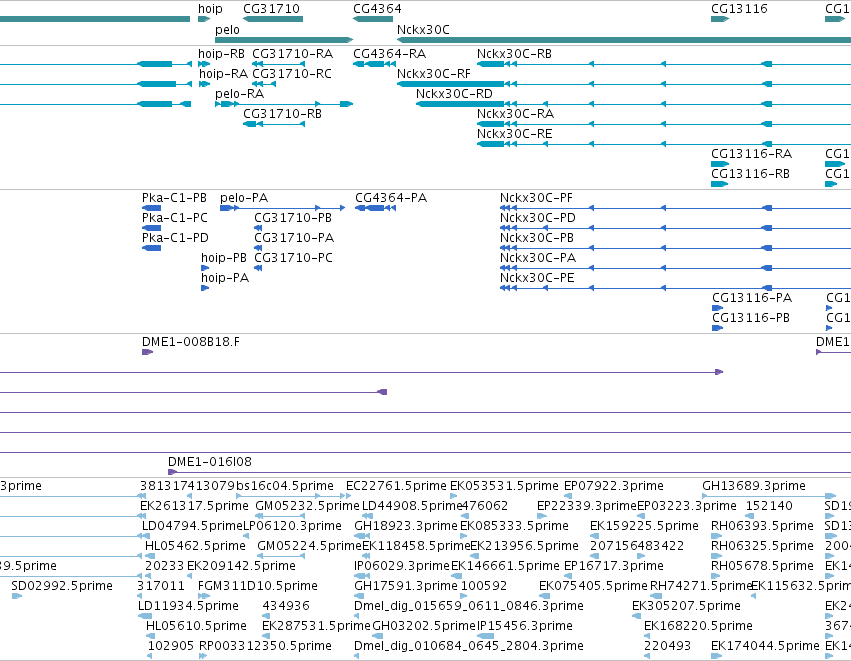Select the Nckx30C-RE transcript label
The image size is (851, 661).
(515, 134)
